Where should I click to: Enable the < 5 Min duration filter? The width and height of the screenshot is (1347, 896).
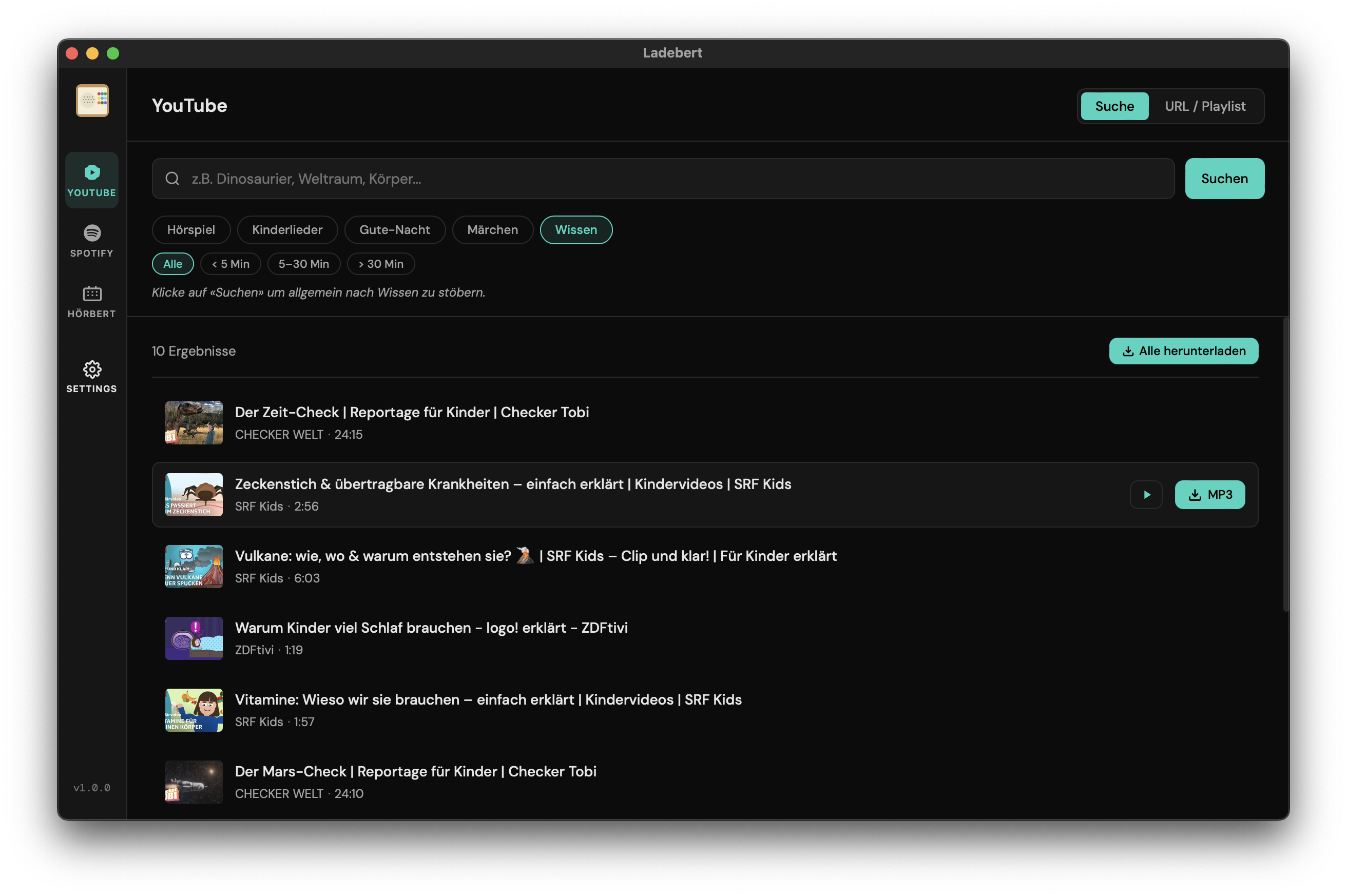(230, 263)
